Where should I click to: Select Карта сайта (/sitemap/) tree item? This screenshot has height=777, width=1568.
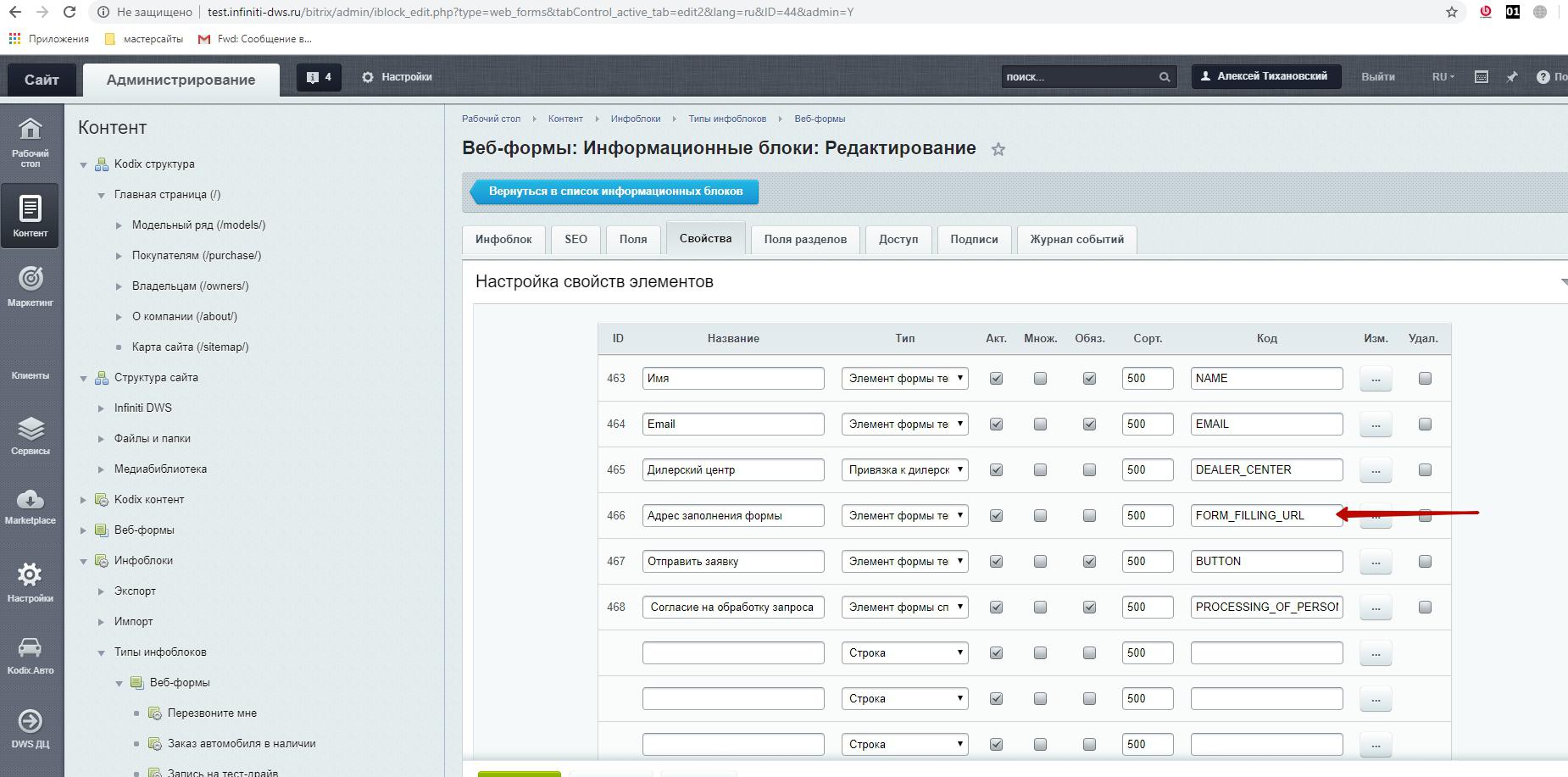[x=190, y=347]
